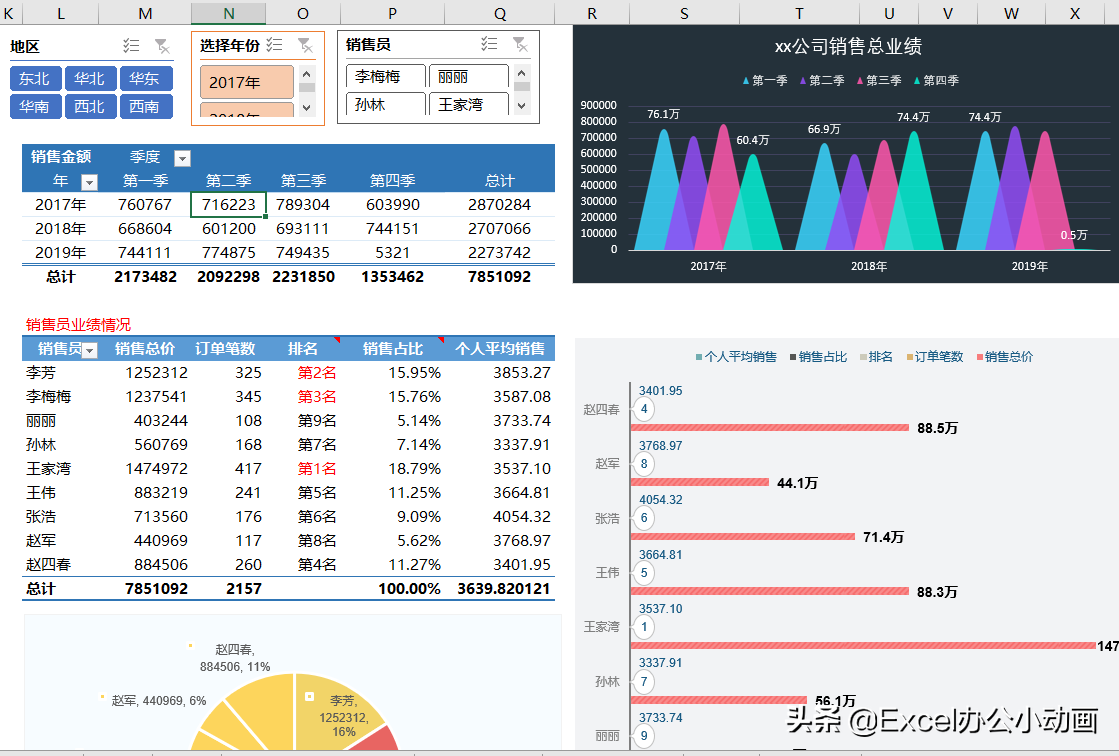This screenshot has width=1119, height=756.
Task: Click 赵四春 pie chart data label
Action: [235, 658]
